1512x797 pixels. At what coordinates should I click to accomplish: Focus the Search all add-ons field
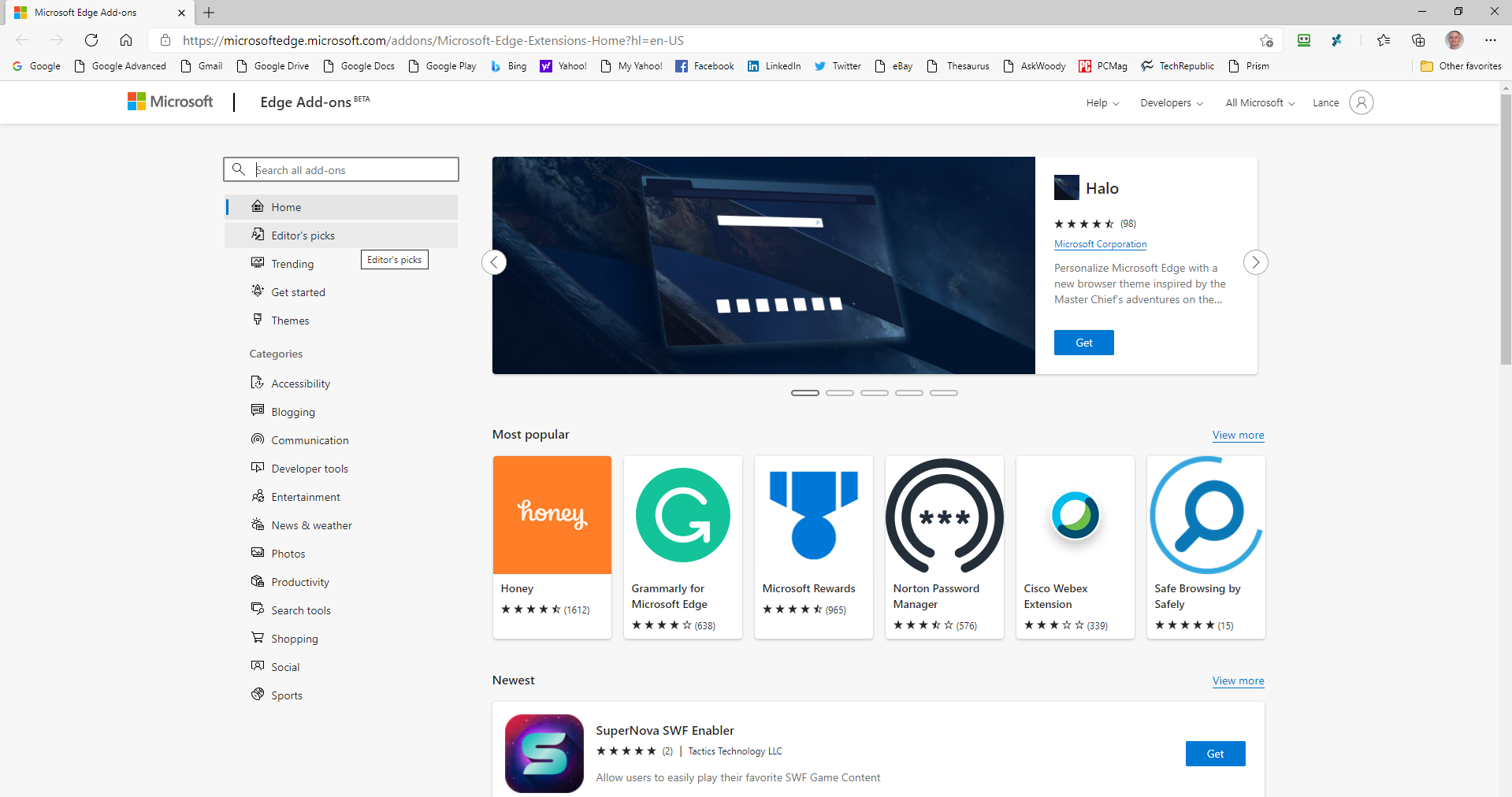pos(341,169)
